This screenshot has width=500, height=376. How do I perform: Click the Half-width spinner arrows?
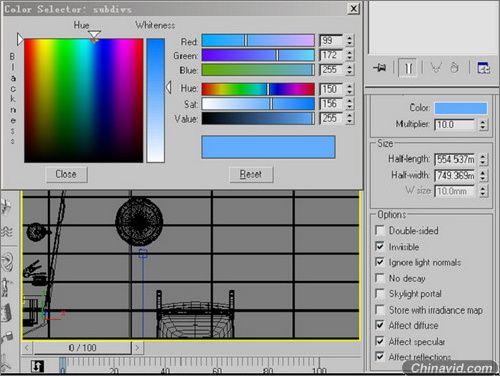[x=483, y=175]
